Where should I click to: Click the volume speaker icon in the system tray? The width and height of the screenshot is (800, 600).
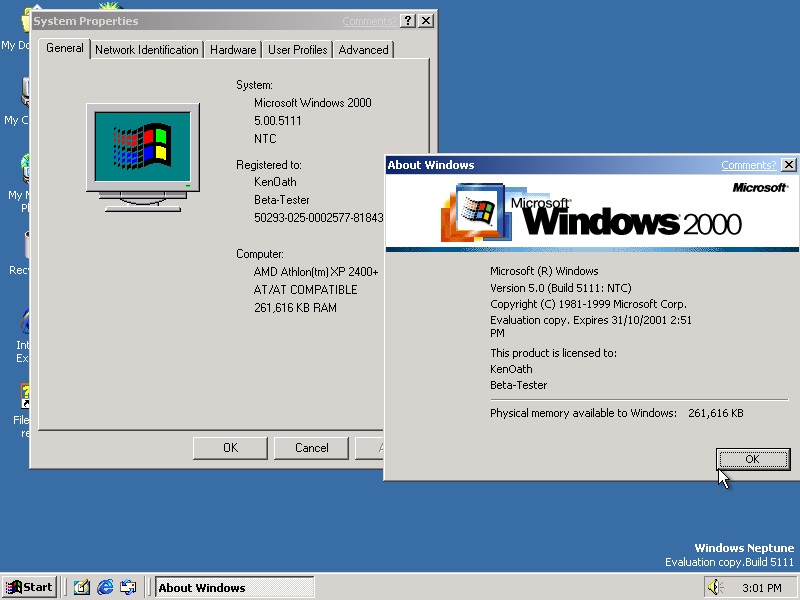pyautogui.click(x=715, y=587)
